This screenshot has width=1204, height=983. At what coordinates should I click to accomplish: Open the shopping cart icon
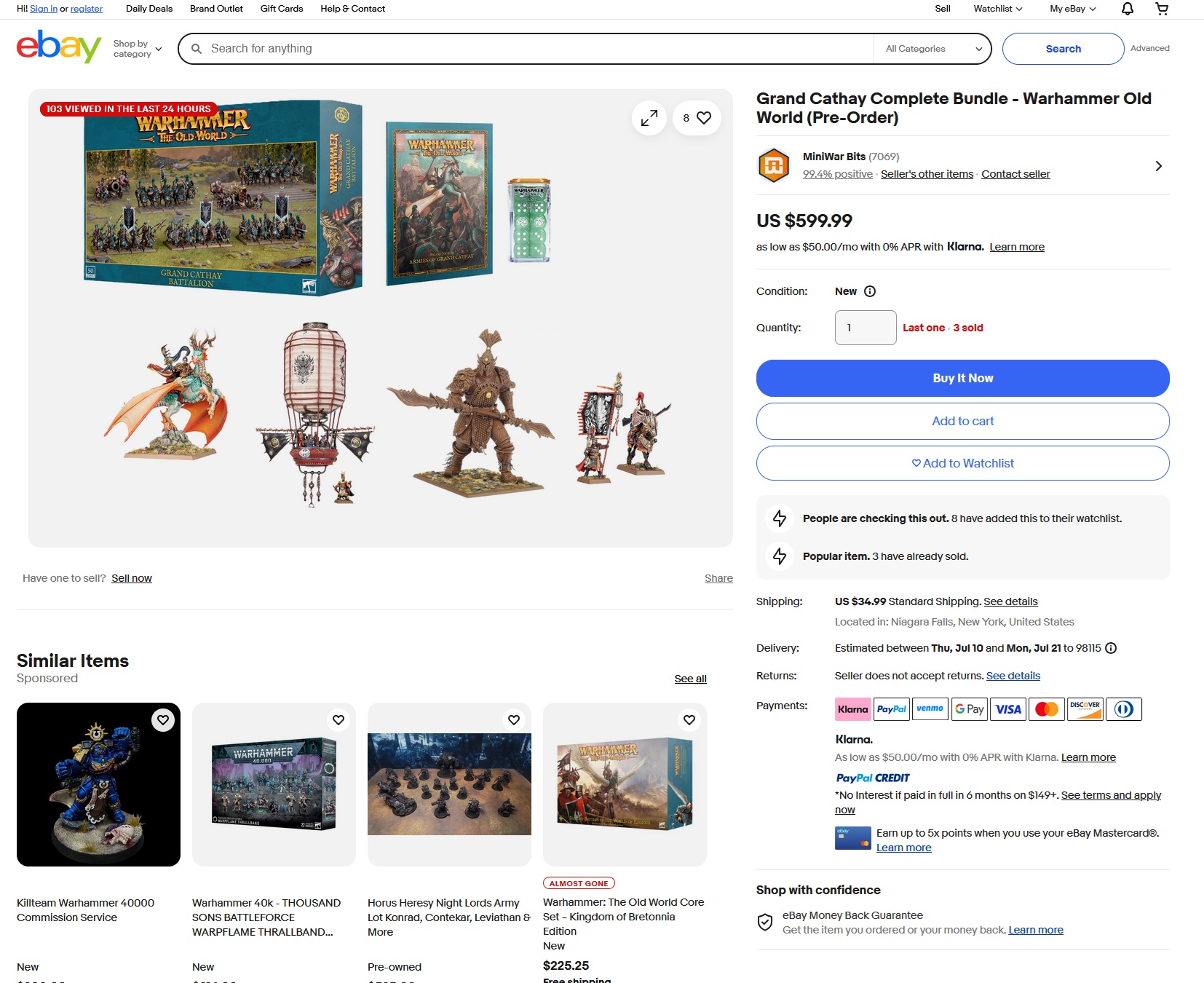pos(1162,9)
